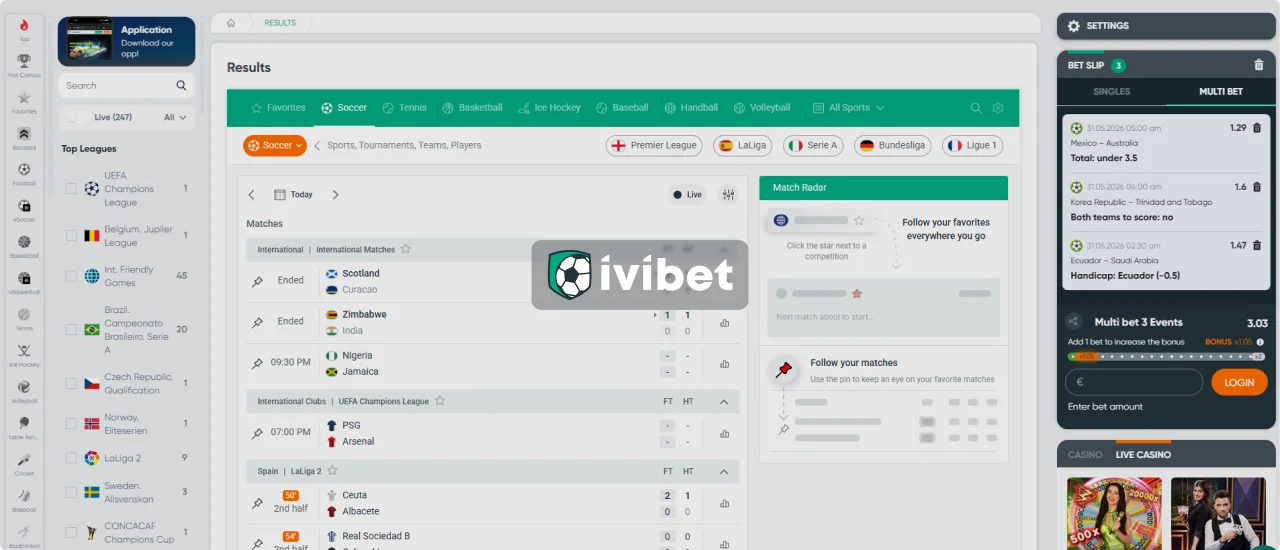
Task: Open the All dropdown next to Live (247)
Action: 175,117
